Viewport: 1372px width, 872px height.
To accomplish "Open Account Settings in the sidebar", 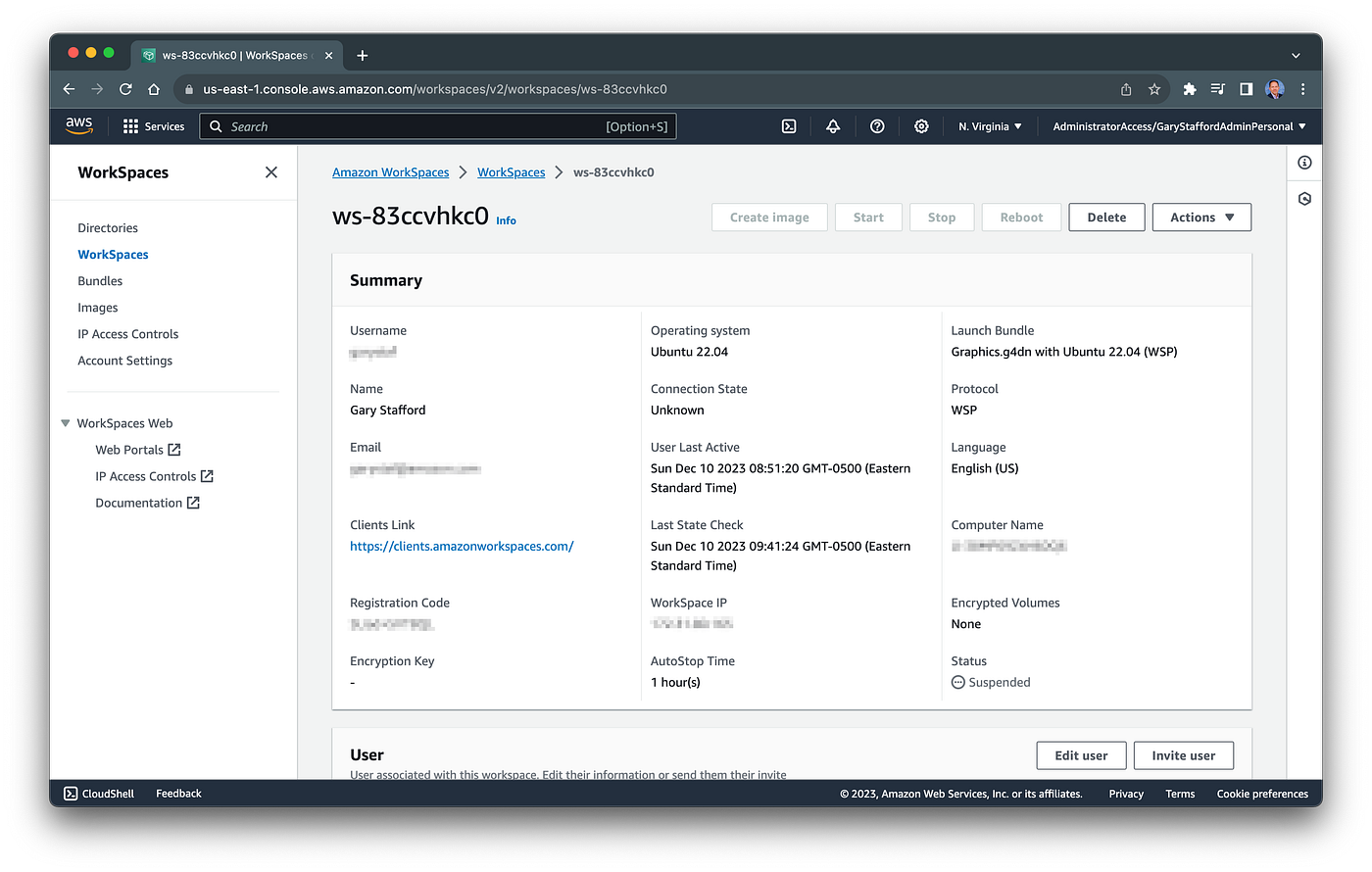I will click(125, 361).
